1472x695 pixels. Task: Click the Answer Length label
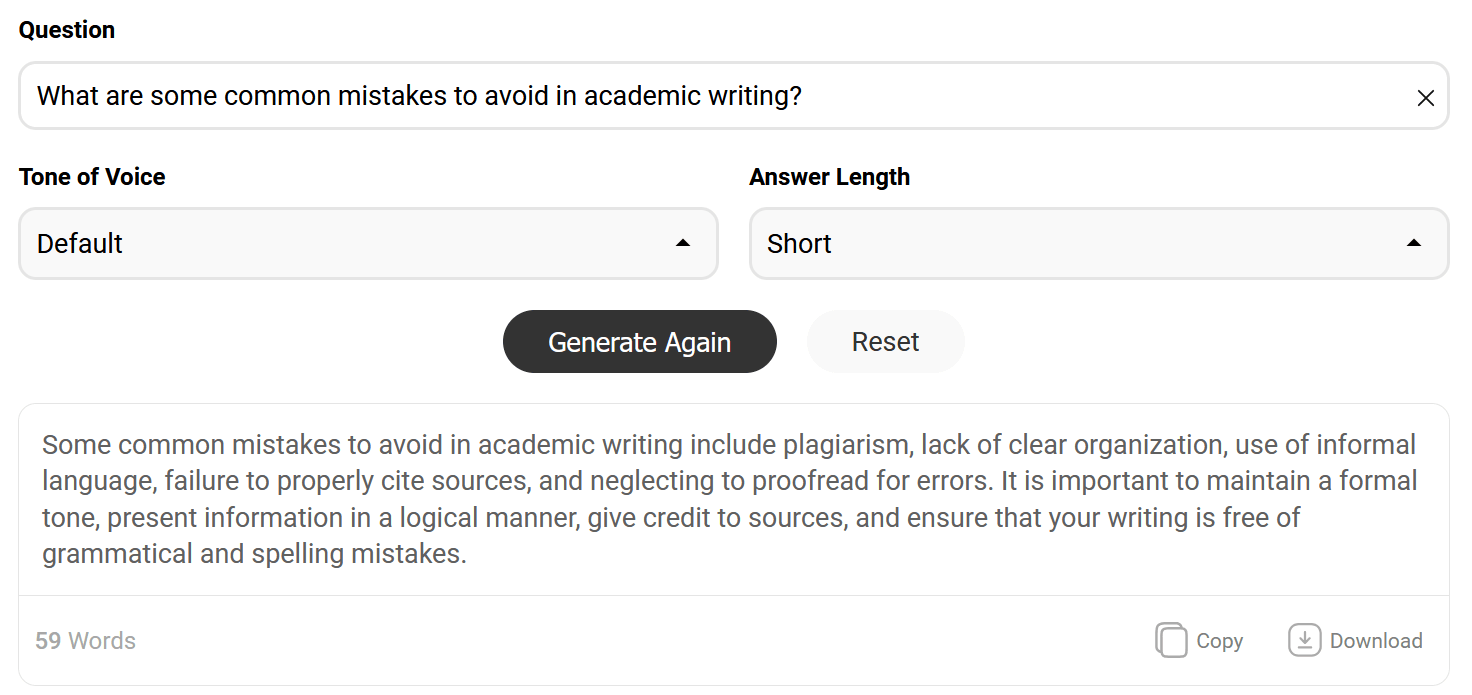(829, 177)
